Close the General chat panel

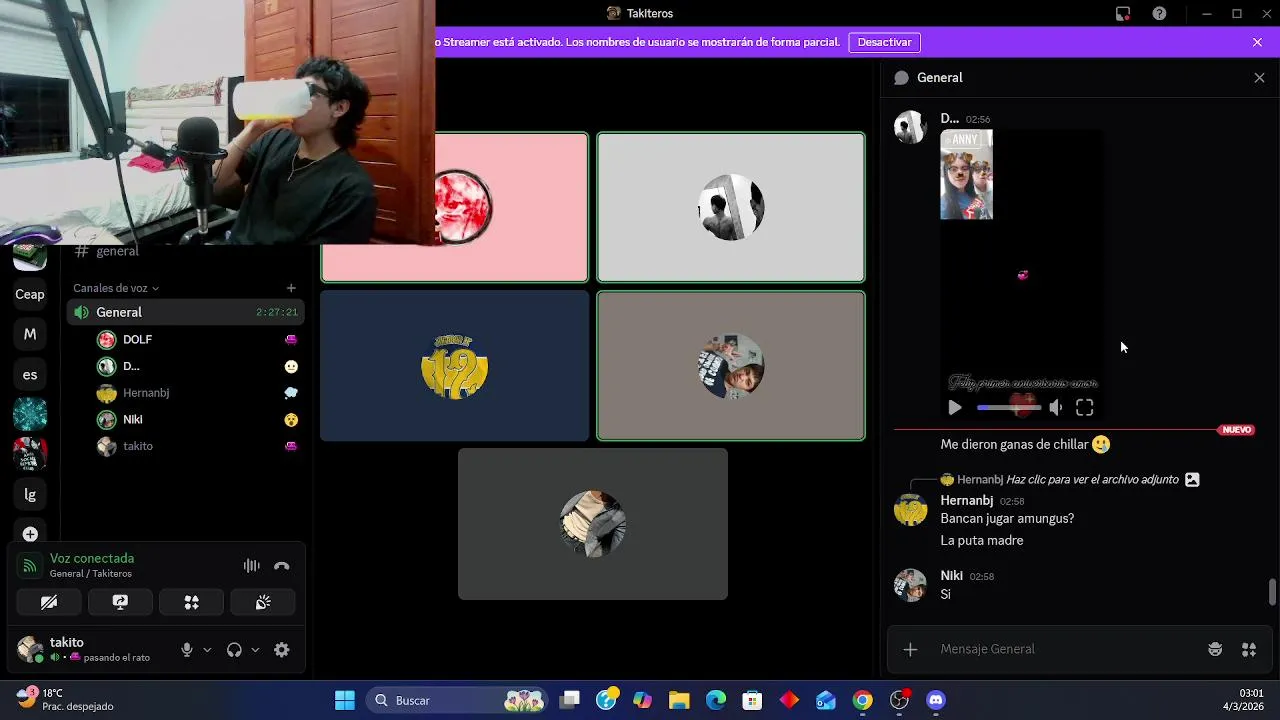tap(1259, 78)
